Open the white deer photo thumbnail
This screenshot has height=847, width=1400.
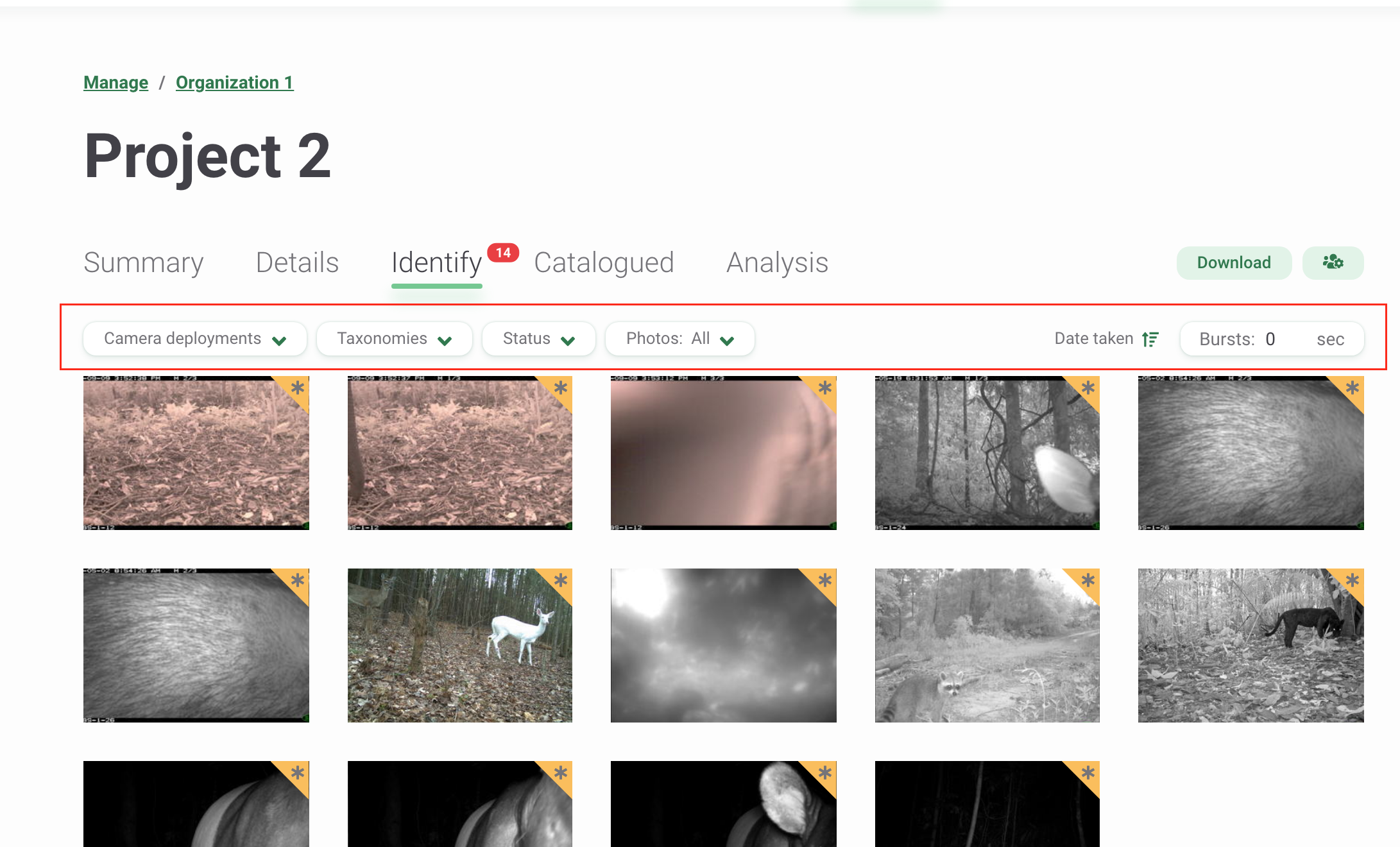pos(460,646)
